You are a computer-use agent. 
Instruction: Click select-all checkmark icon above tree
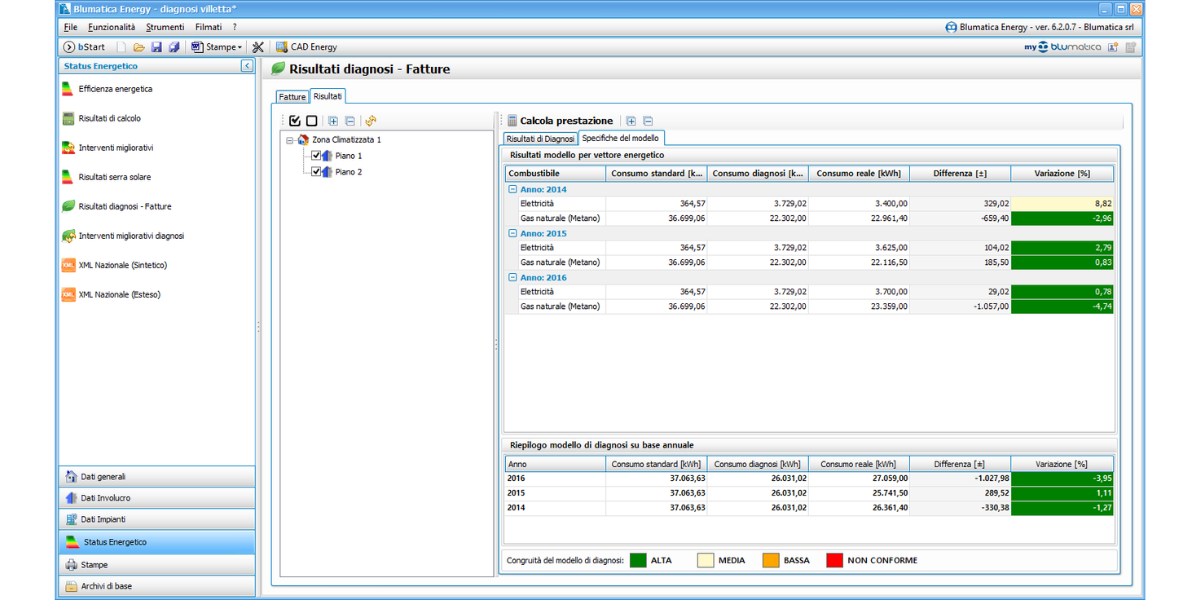click(x=295, y=121)
